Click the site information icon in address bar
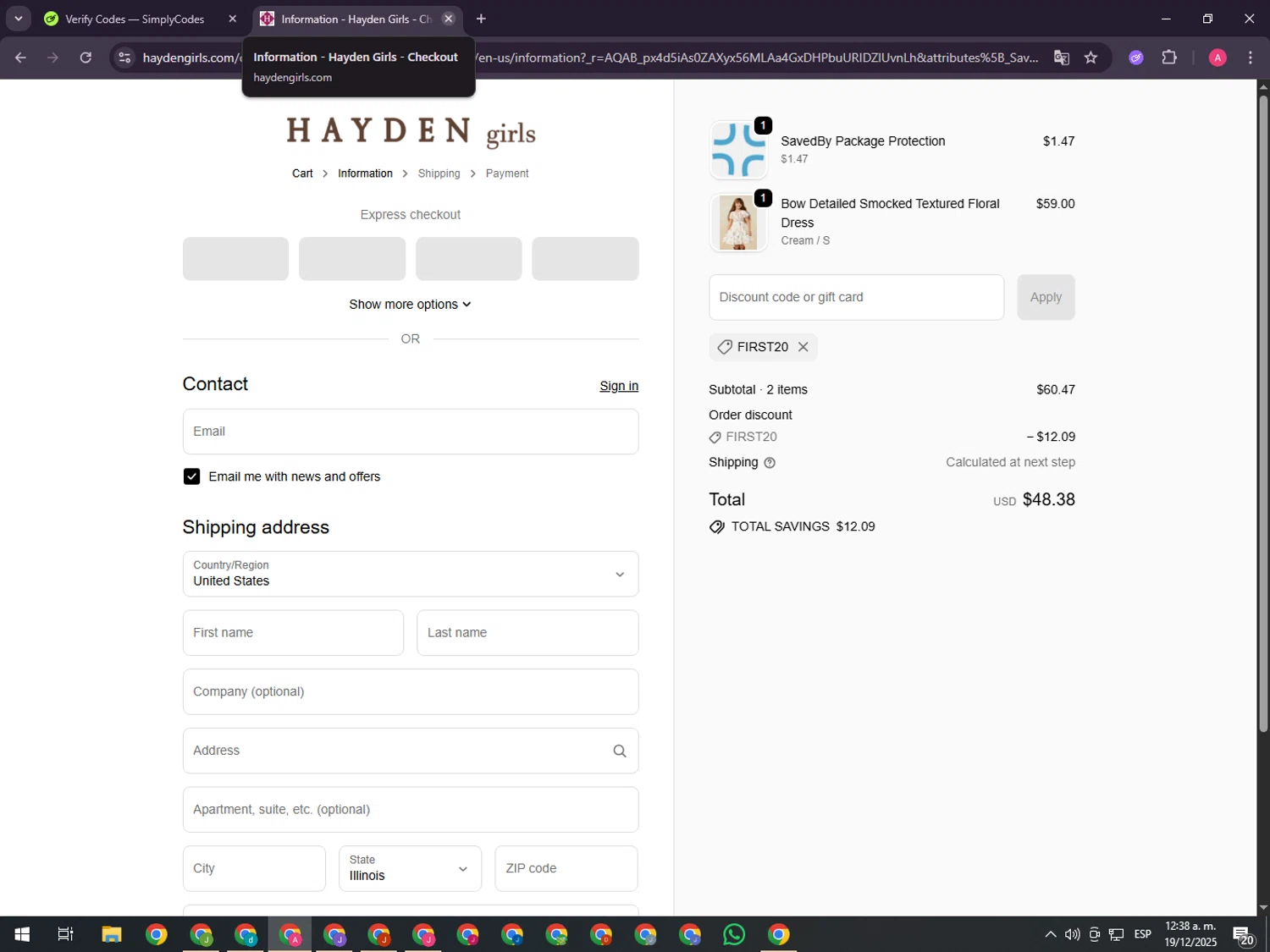Image resolution: width=1270 pixels, height=952 pixels. [124, 58]
